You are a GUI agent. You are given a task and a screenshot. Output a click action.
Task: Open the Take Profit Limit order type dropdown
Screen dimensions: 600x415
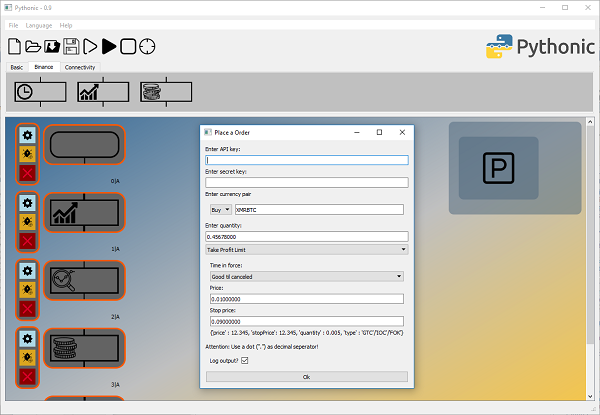[x=307, y=250]
